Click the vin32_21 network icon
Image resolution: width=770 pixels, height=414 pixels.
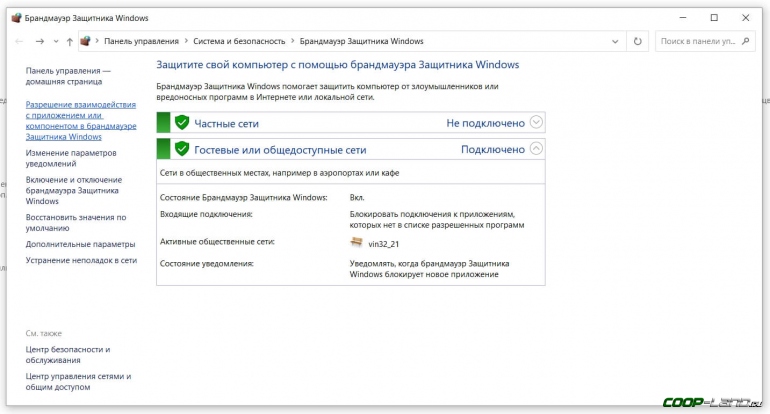[x=357, y=242]
